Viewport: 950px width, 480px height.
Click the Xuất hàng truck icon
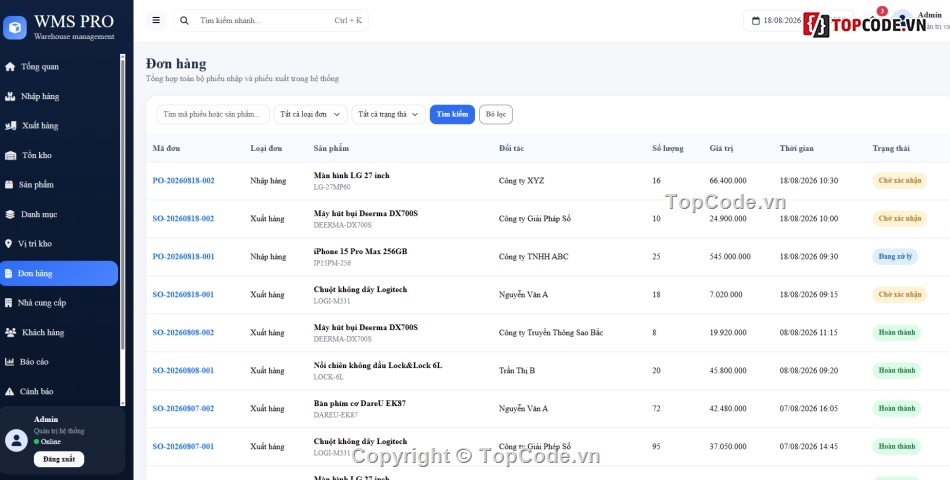click(x=10, y=125)
